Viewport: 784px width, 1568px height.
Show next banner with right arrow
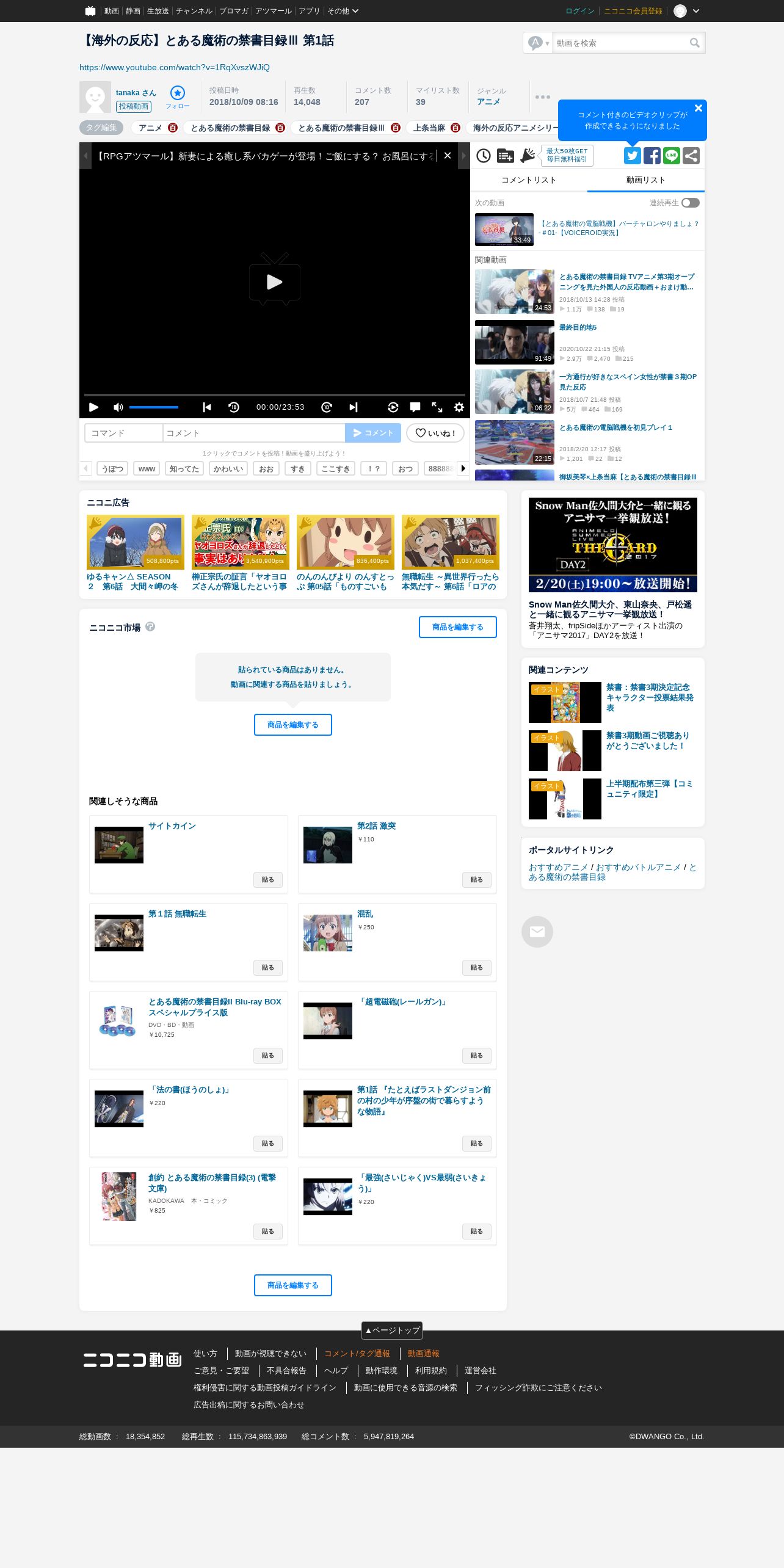click(464, 156)
